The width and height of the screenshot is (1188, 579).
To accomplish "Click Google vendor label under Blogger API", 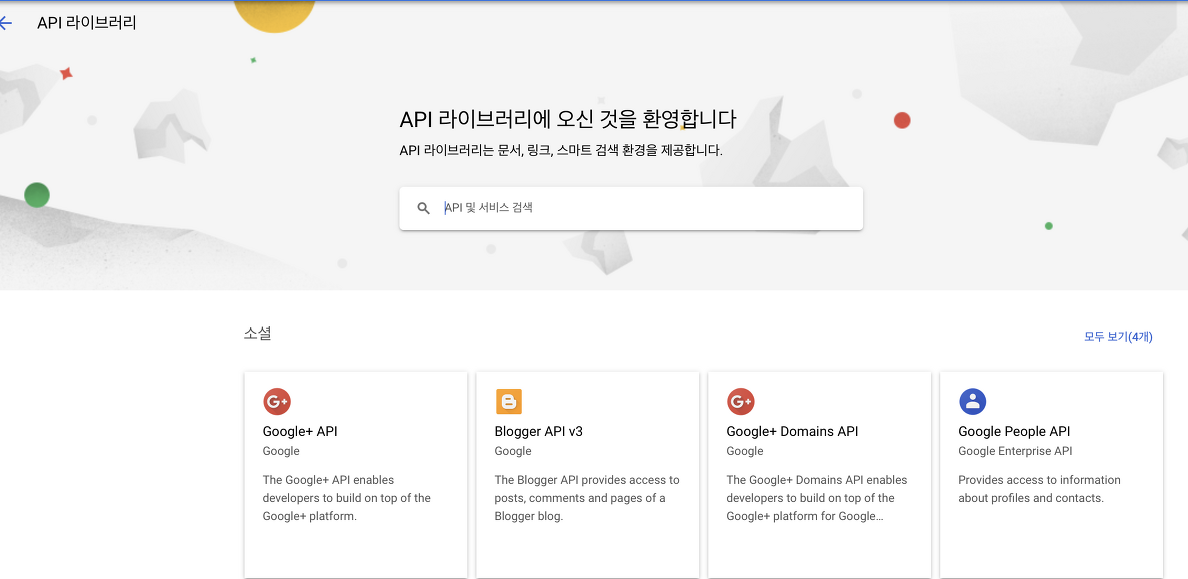I will 513,451.
